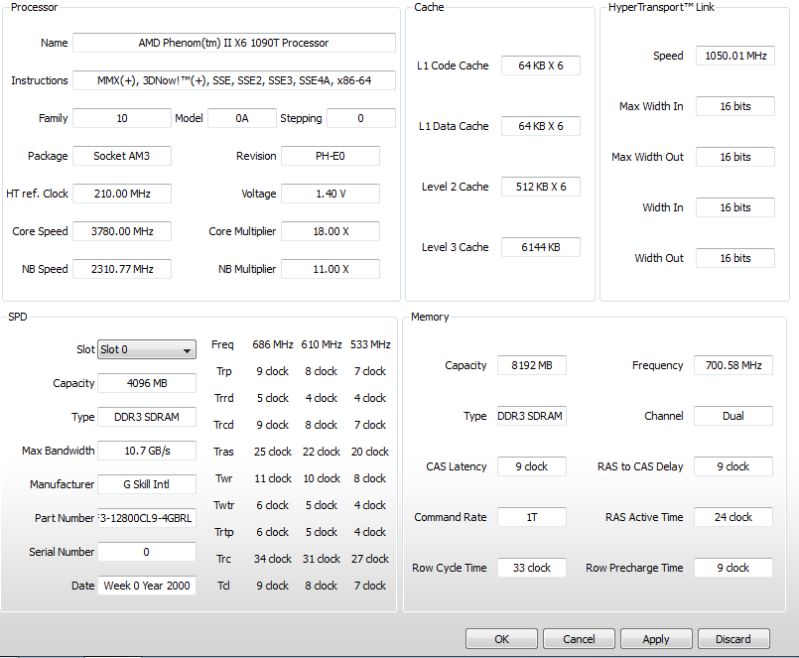Click the NB Speed 2310.77 MHz field
The height and width of the screenshot is (658, 799).
click(122, 269)
